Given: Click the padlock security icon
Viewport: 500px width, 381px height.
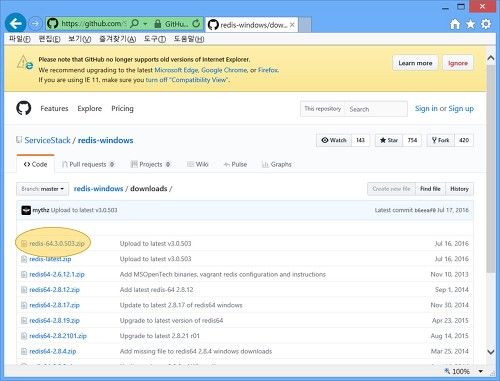Looking at the screenshot, I should click(158, 24).
